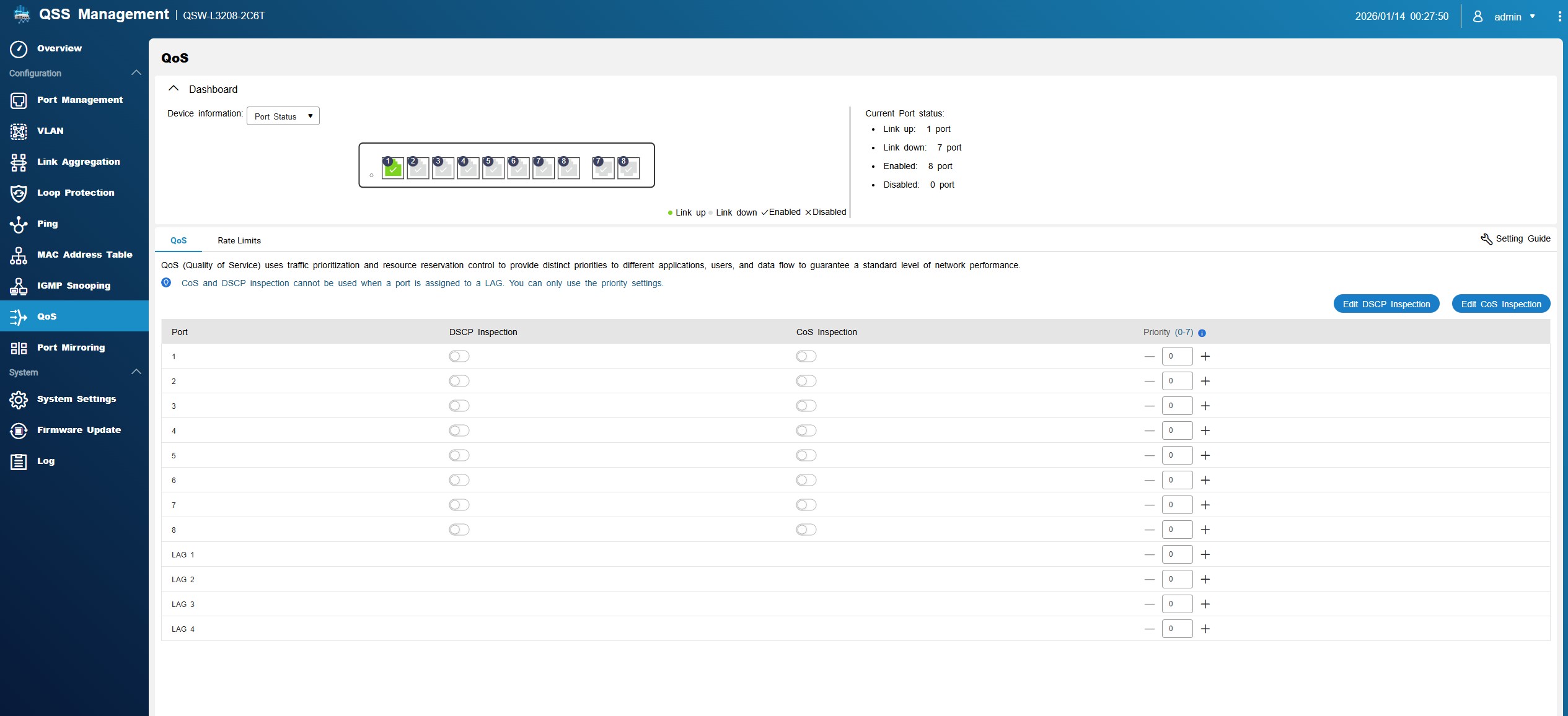Click the Edit DSCP Inspection button
Screen dimensions: 1568x716
pyautogui.click(x=1386, y=304)
